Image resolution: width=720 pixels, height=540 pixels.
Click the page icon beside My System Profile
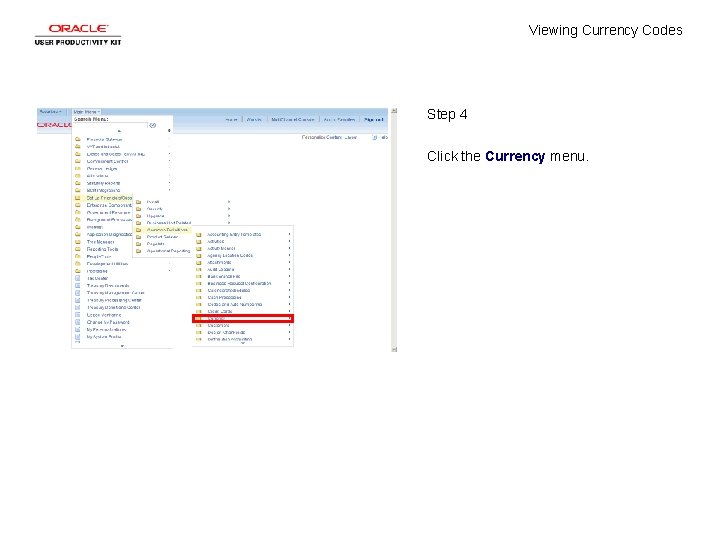[x=78, y=337]
